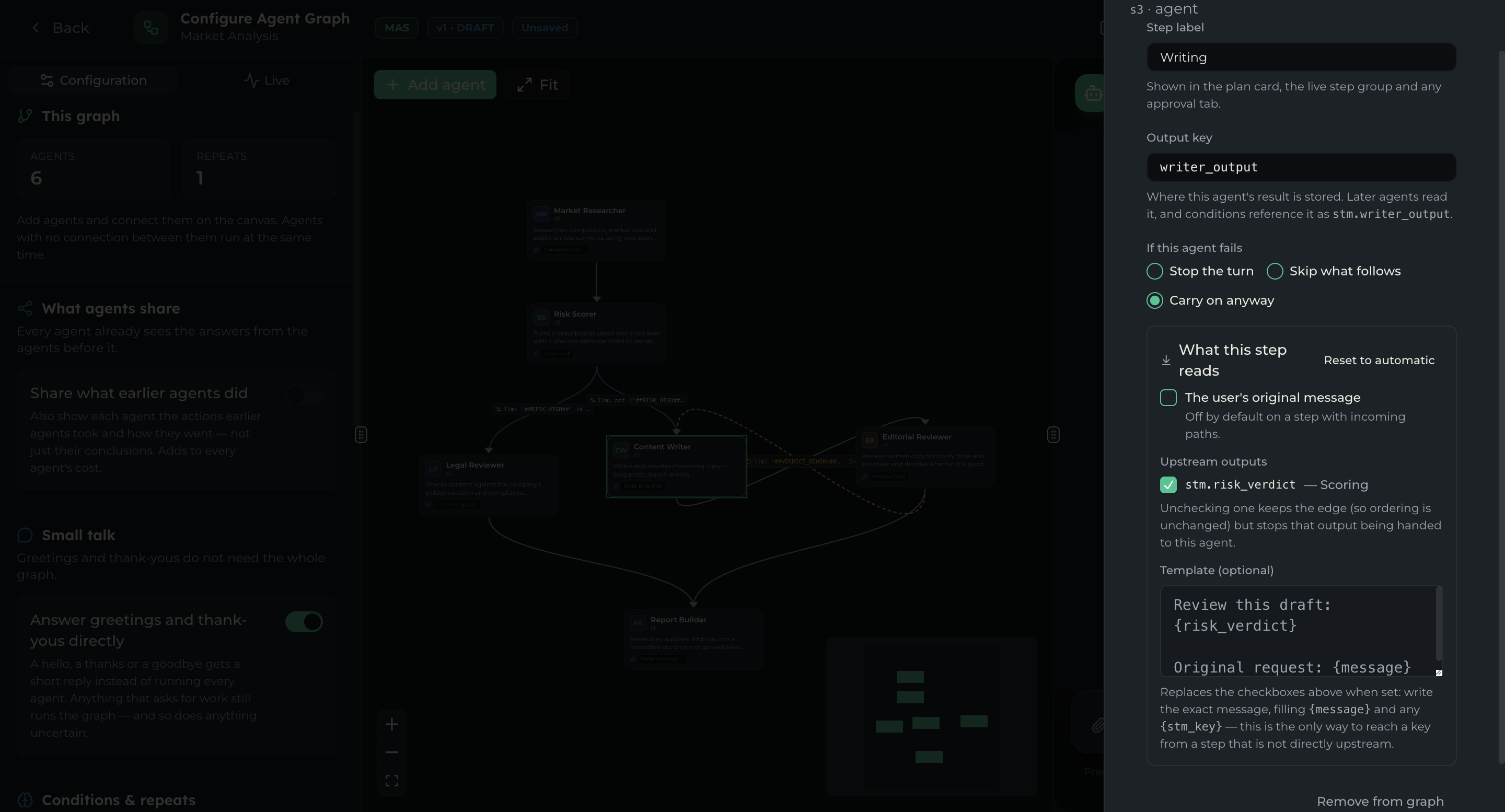Screen dimensions: 1505x812
Task: Select the Skip what follows radio option
Action: [x=1275, y=271]
